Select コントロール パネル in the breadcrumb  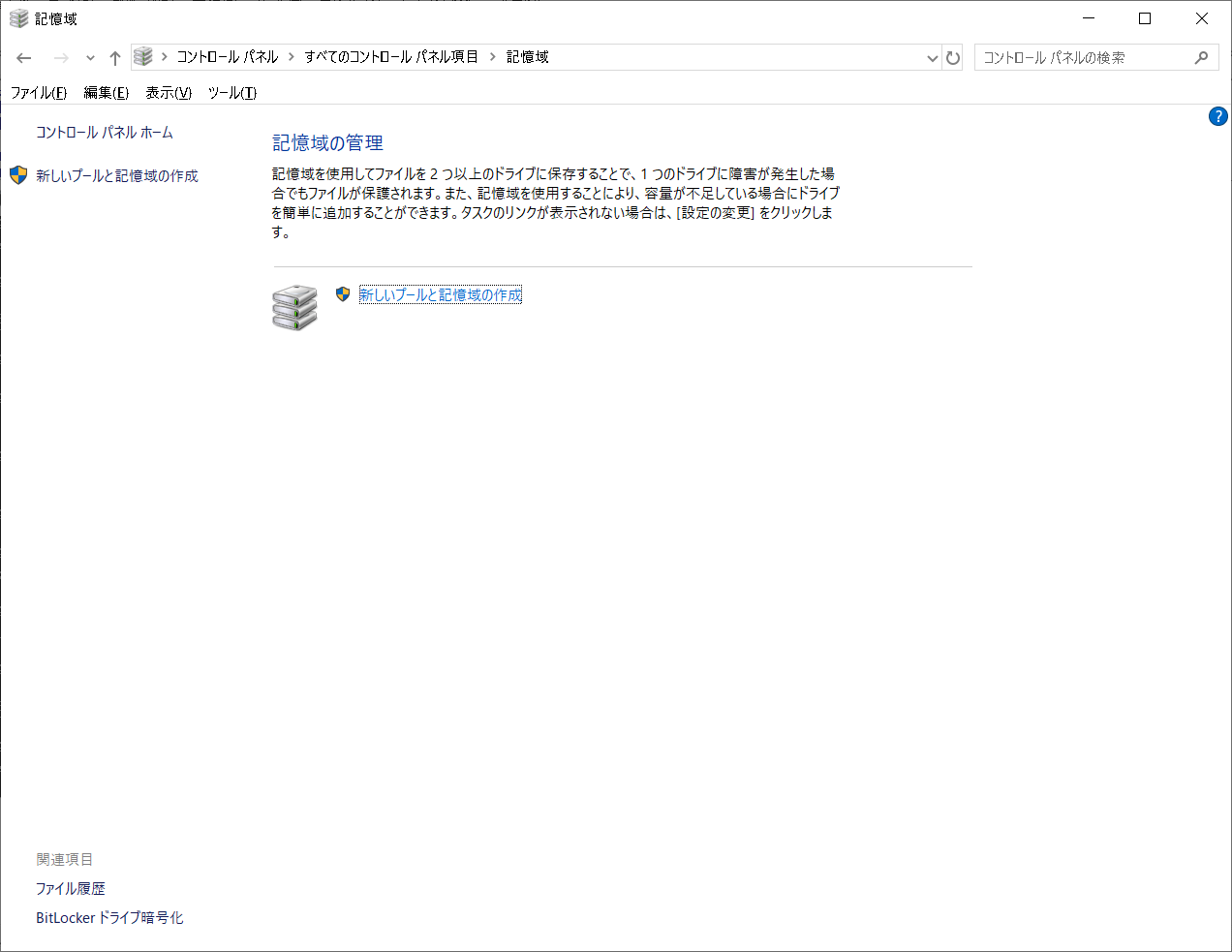click(x=228, y=57)
